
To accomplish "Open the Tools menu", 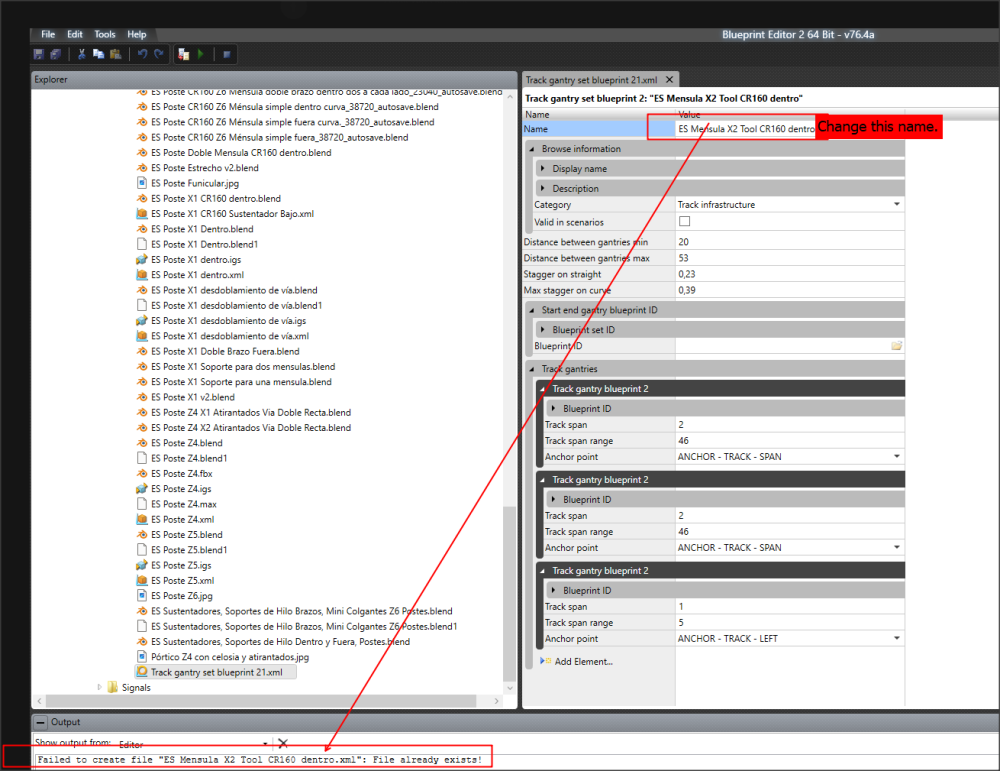I will click(x=105, y=34).
